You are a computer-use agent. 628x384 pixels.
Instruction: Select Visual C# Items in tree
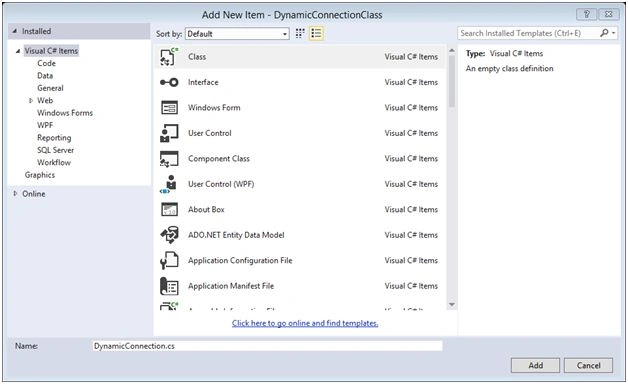[x=51, y=51]
